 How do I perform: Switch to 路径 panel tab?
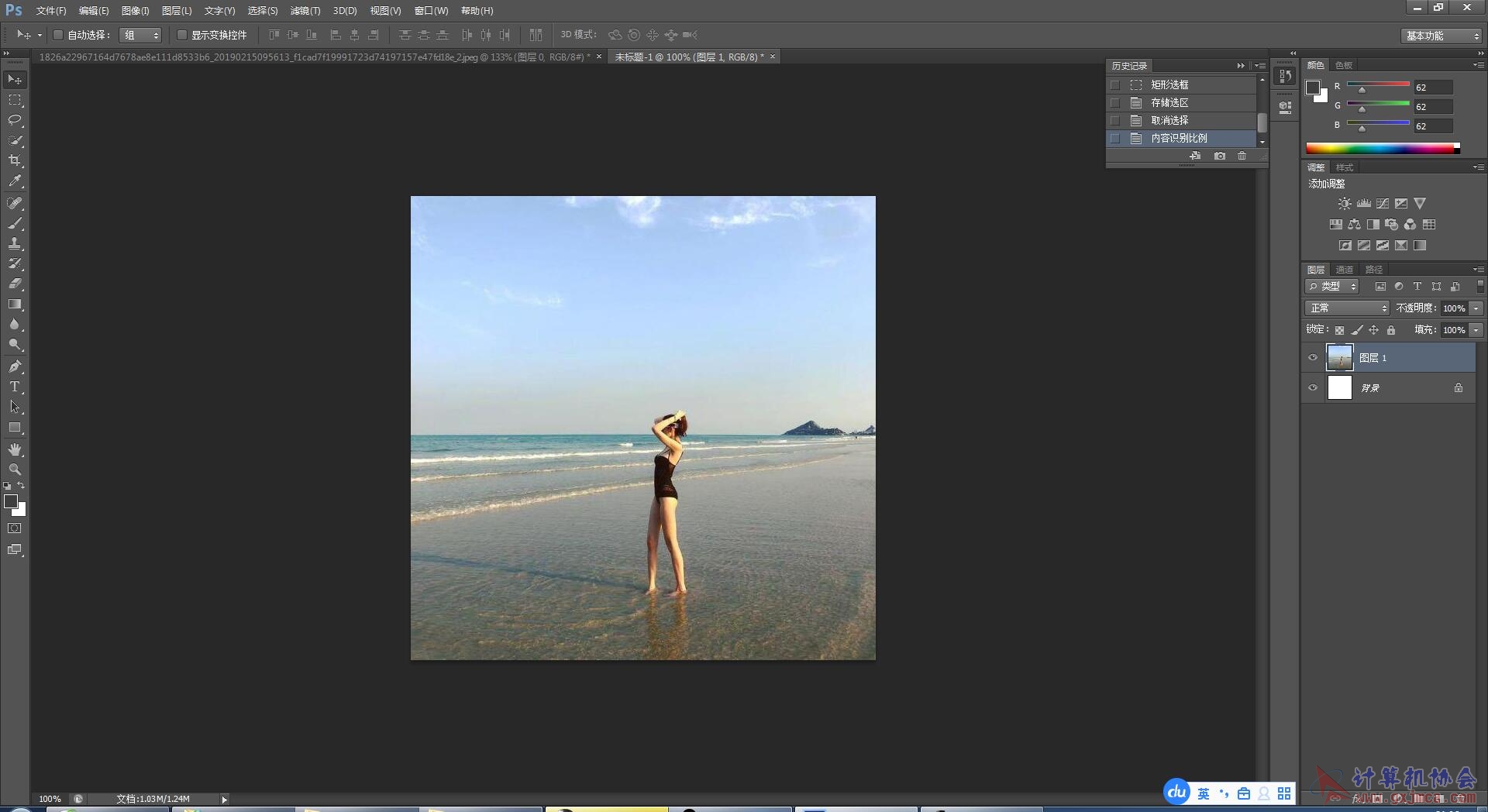1374,270
